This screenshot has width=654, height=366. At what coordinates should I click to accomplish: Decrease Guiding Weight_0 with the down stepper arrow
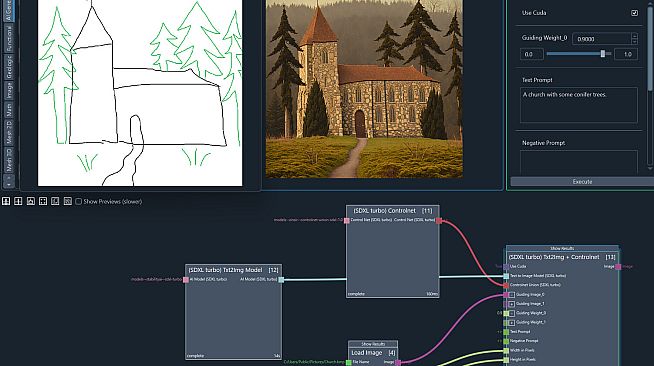[x=634, y=42]
